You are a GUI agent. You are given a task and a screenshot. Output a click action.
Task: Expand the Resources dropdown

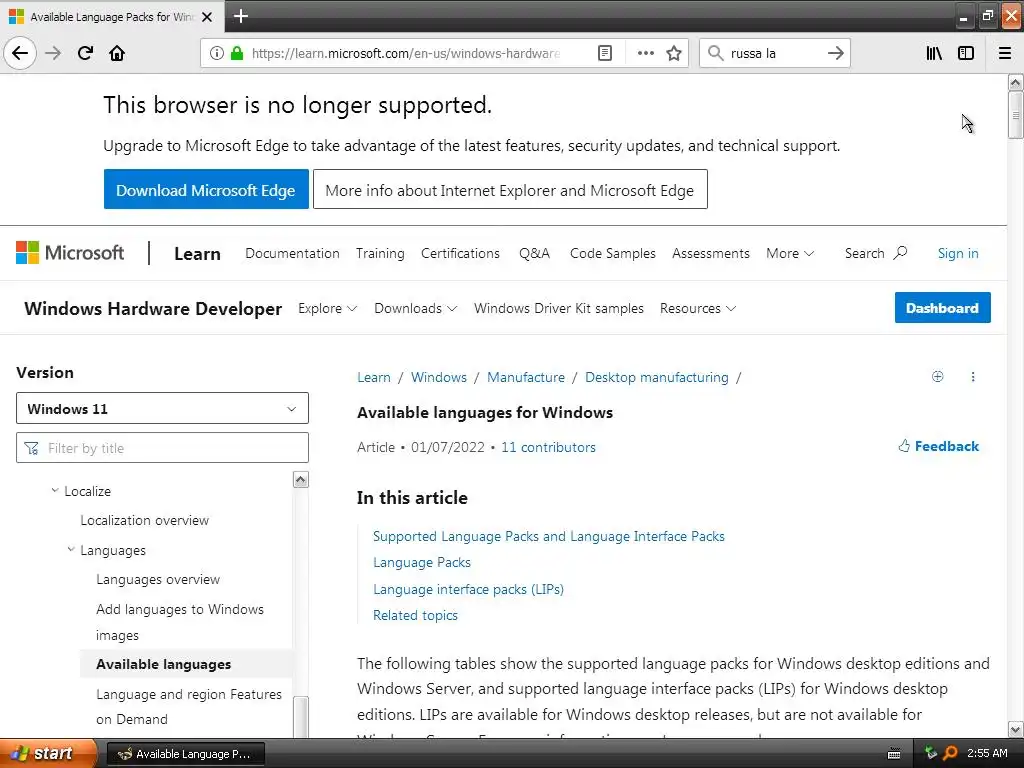coord(697,308)
